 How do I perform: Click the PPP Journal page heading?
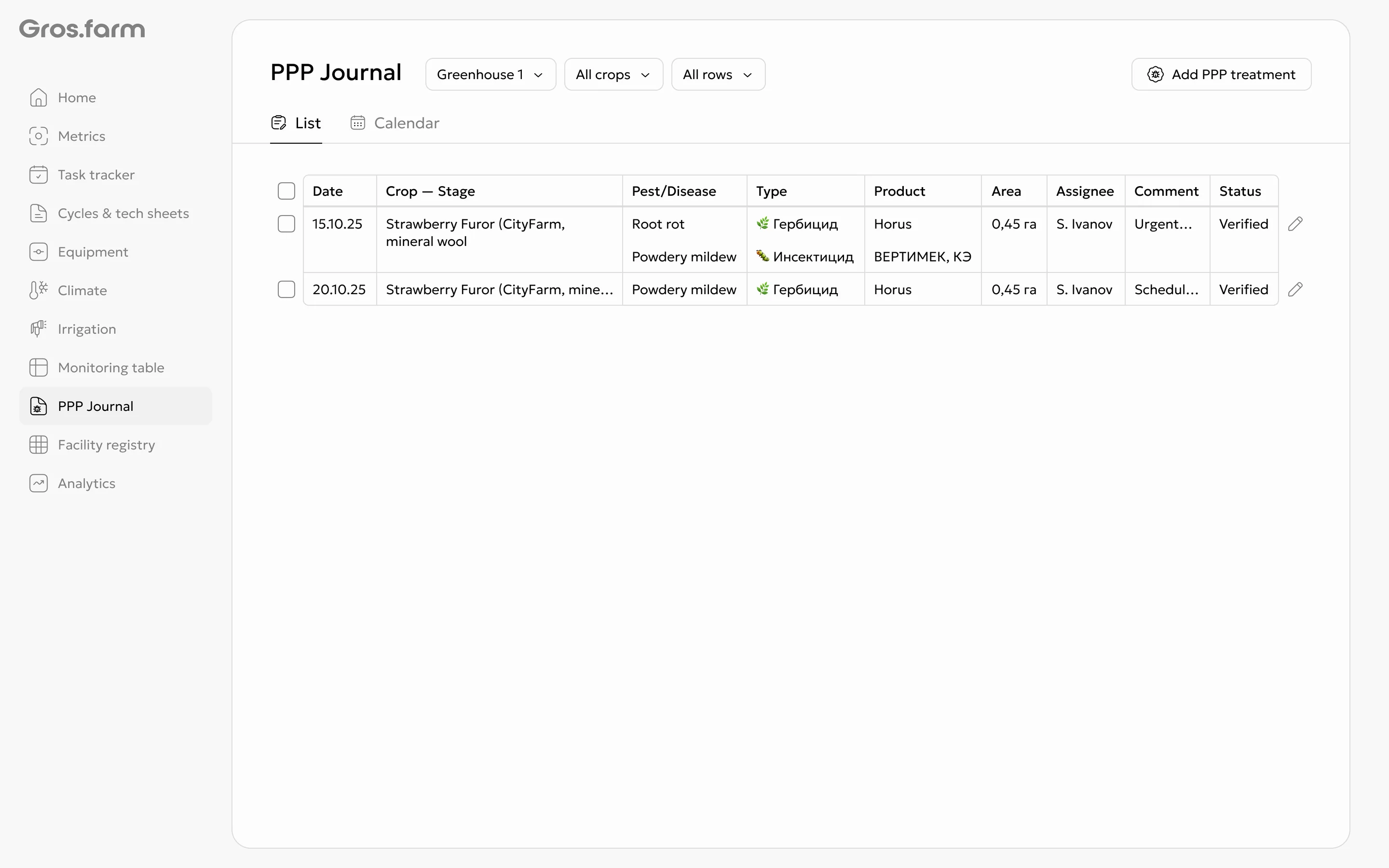pos(336,72)
